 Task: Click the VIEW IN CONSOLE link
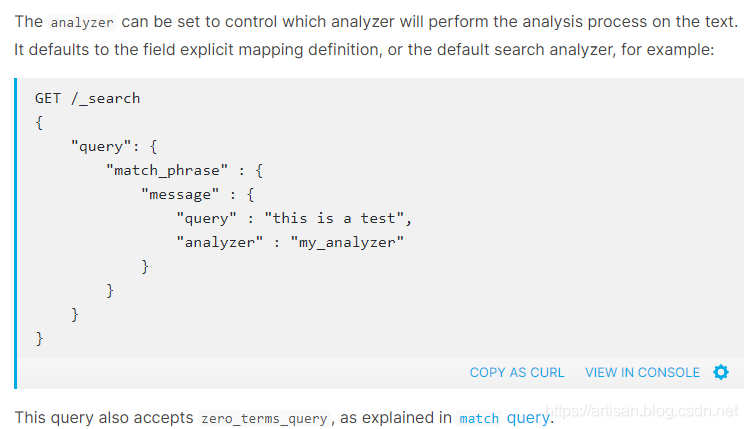coord(642,372)
